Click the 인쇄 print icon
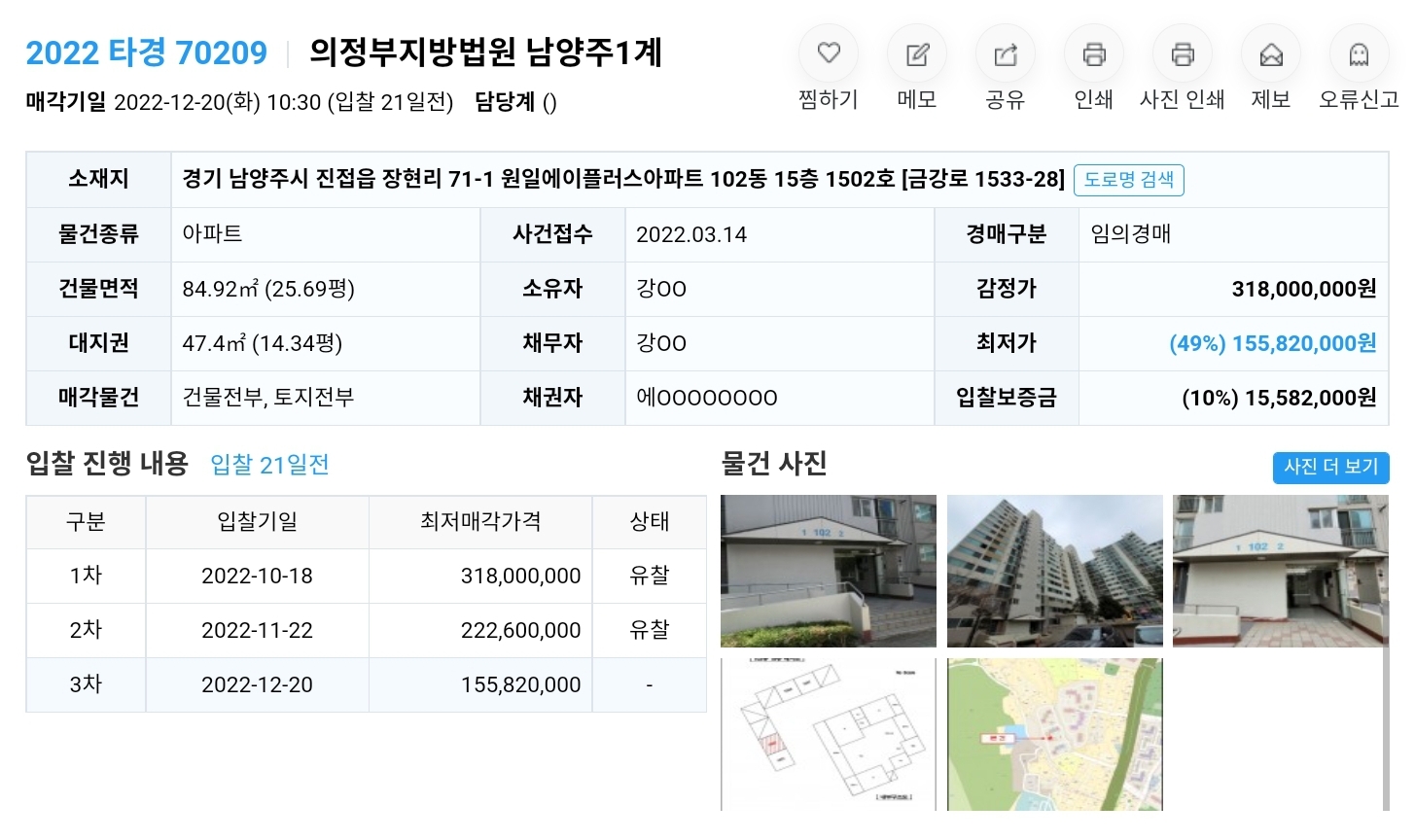Screen dimensions: 1415x840 pos(1094,53)
